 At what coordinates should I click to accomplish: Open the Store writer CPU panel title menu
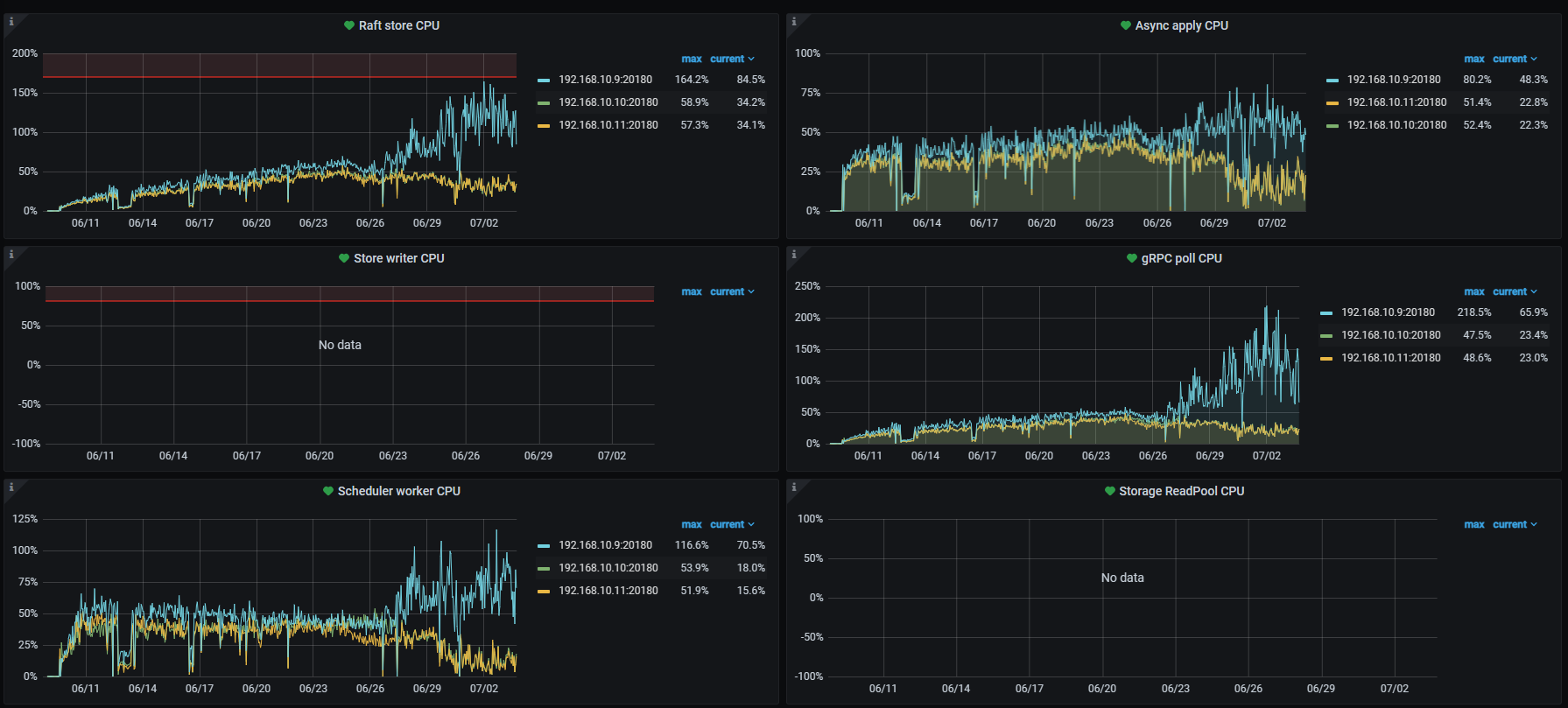click(399, 258)
